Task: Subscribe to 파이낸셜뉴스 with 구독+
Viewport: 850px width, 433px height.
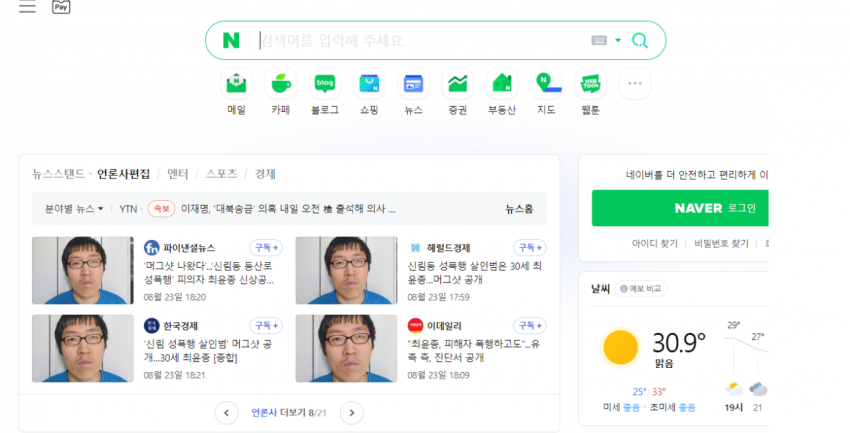Action: pos(266,248)
